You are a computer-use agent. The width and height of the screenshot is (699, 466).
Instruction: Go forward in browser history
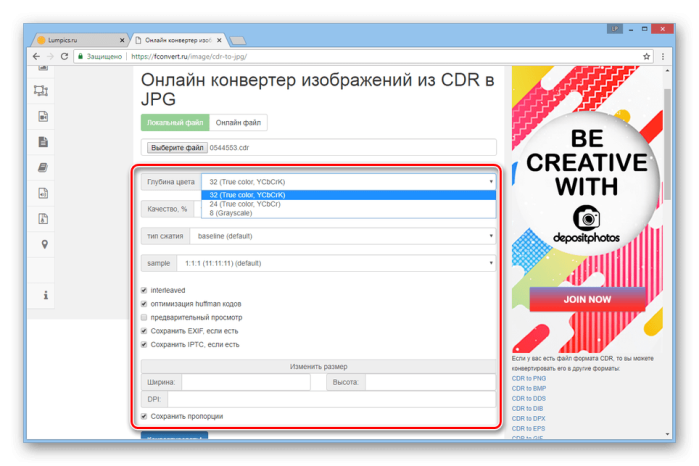(50, 57)
